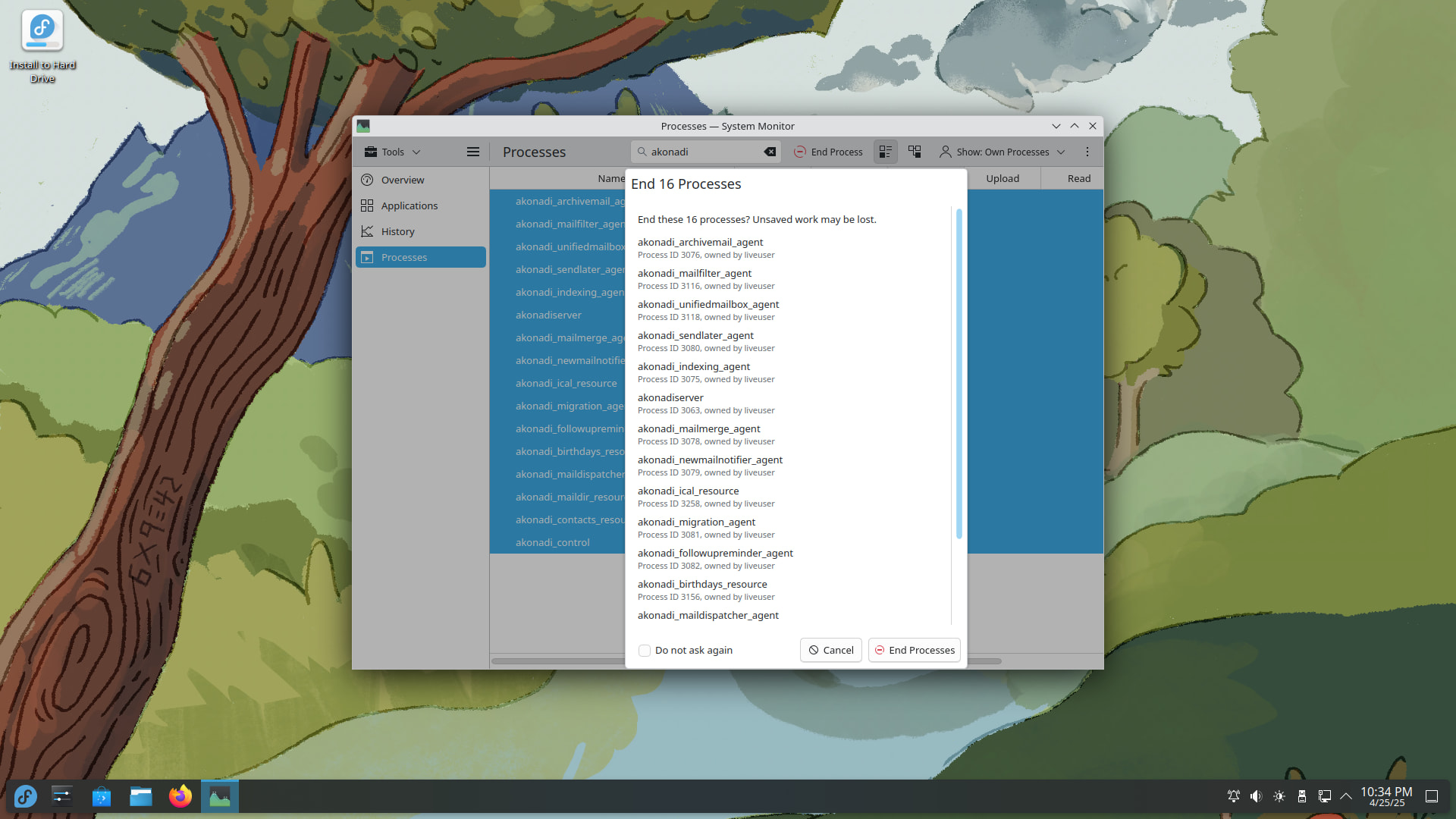Open the Discover software store icon
This screenshot has height=819, width=1456.
tap(102, 796)
